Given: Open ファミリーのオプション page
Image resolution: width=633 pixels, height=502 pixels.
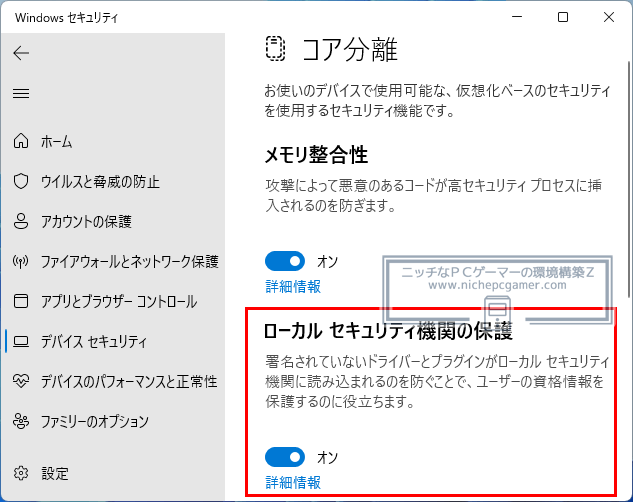Looking at the screenshot, I should click(x=95, y=421).
